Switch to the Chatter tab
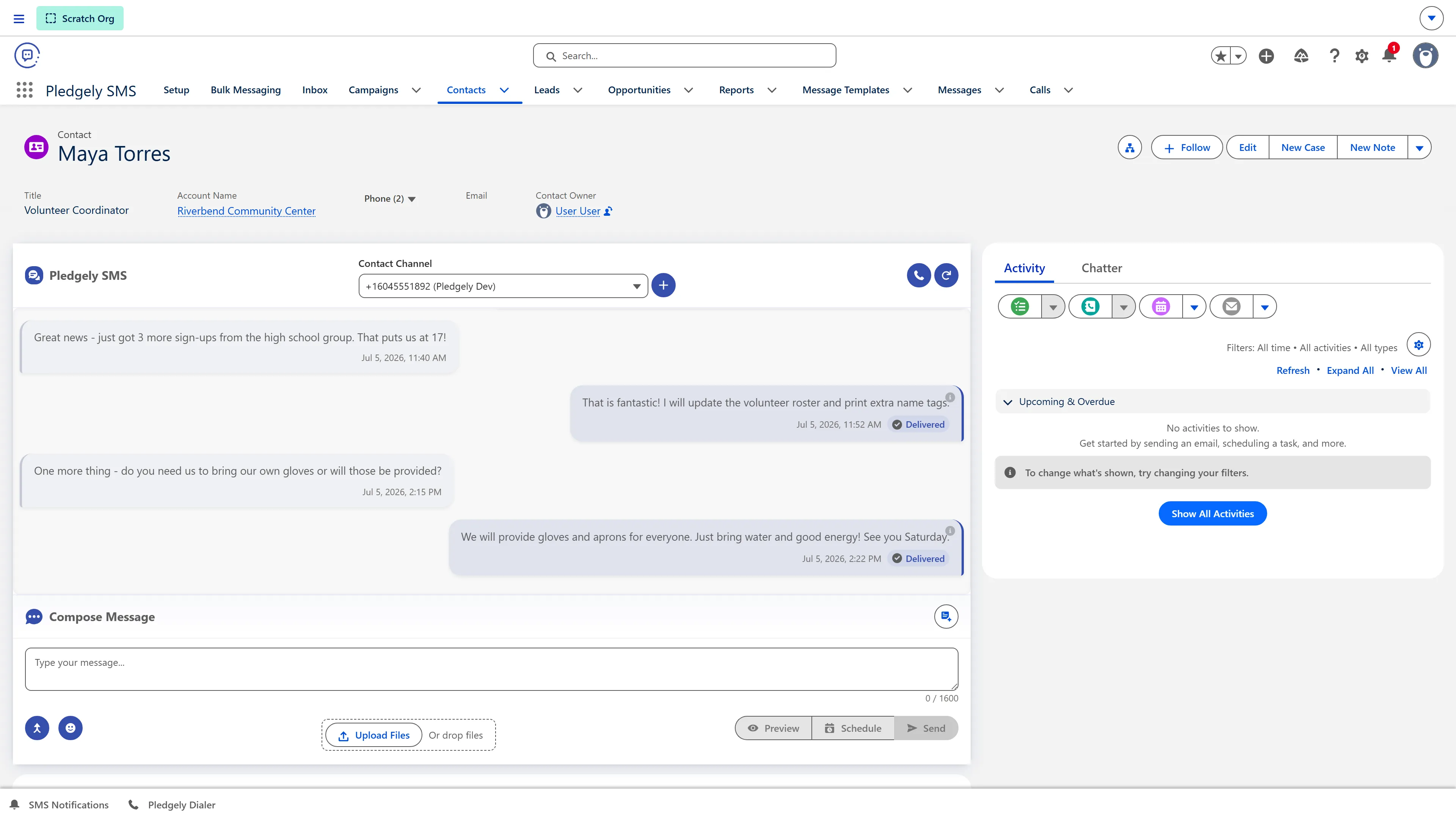This screenshot has height=819, width=1456. pos(1101,268)
